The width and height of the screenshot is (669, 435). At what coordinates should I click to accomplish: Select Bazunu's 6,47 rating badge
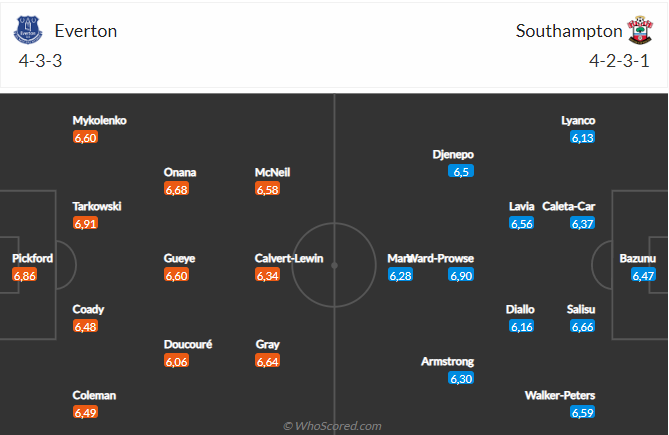pyautogui.click(x=643, y=275)
